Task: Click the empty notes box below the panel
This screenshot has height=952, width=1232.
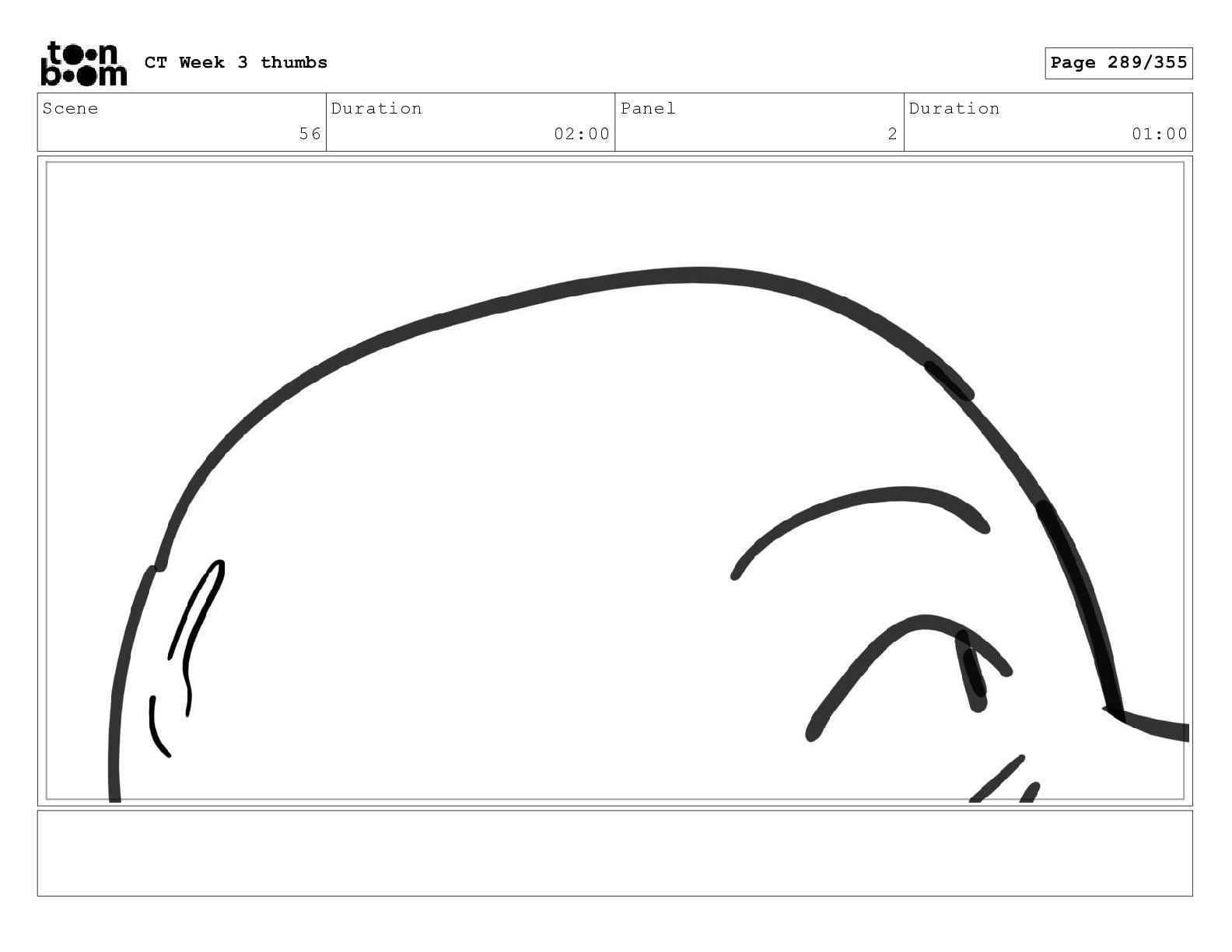Action: click(x=615, y=853)
